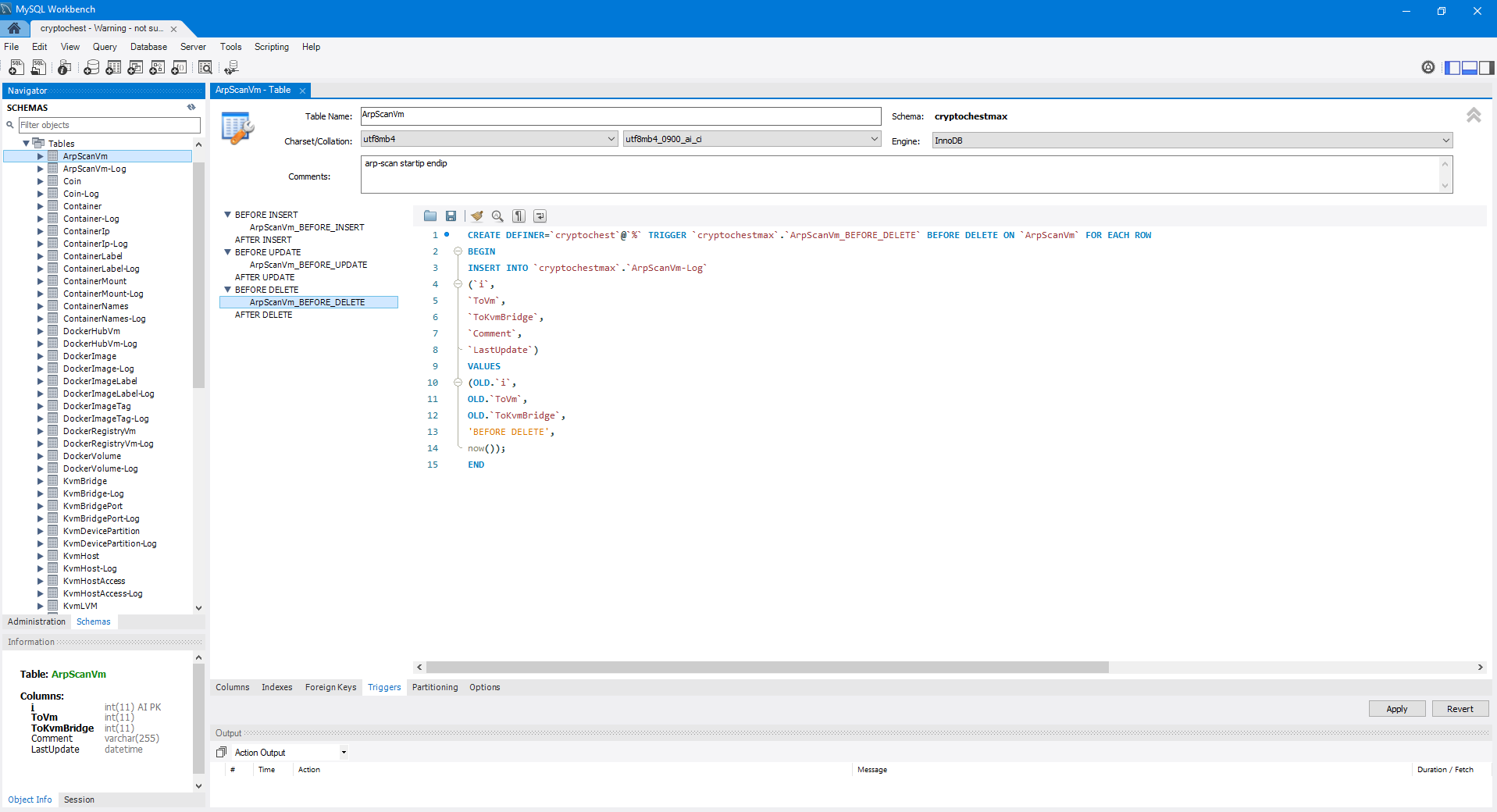Toggle code fold marker at BEGIN line
The image size is (1497, 812).
[x=458, y=251]
